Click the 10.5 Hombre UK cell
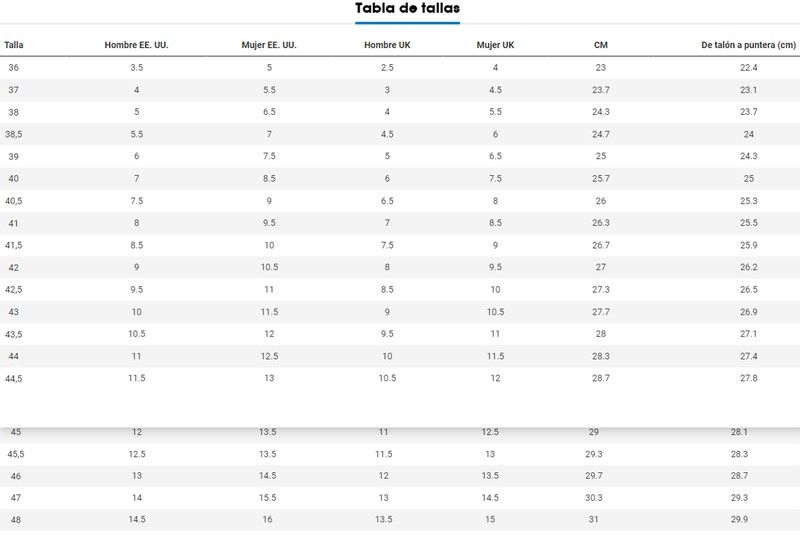Screen dimensions: 800x535 [x=387, y=378]
